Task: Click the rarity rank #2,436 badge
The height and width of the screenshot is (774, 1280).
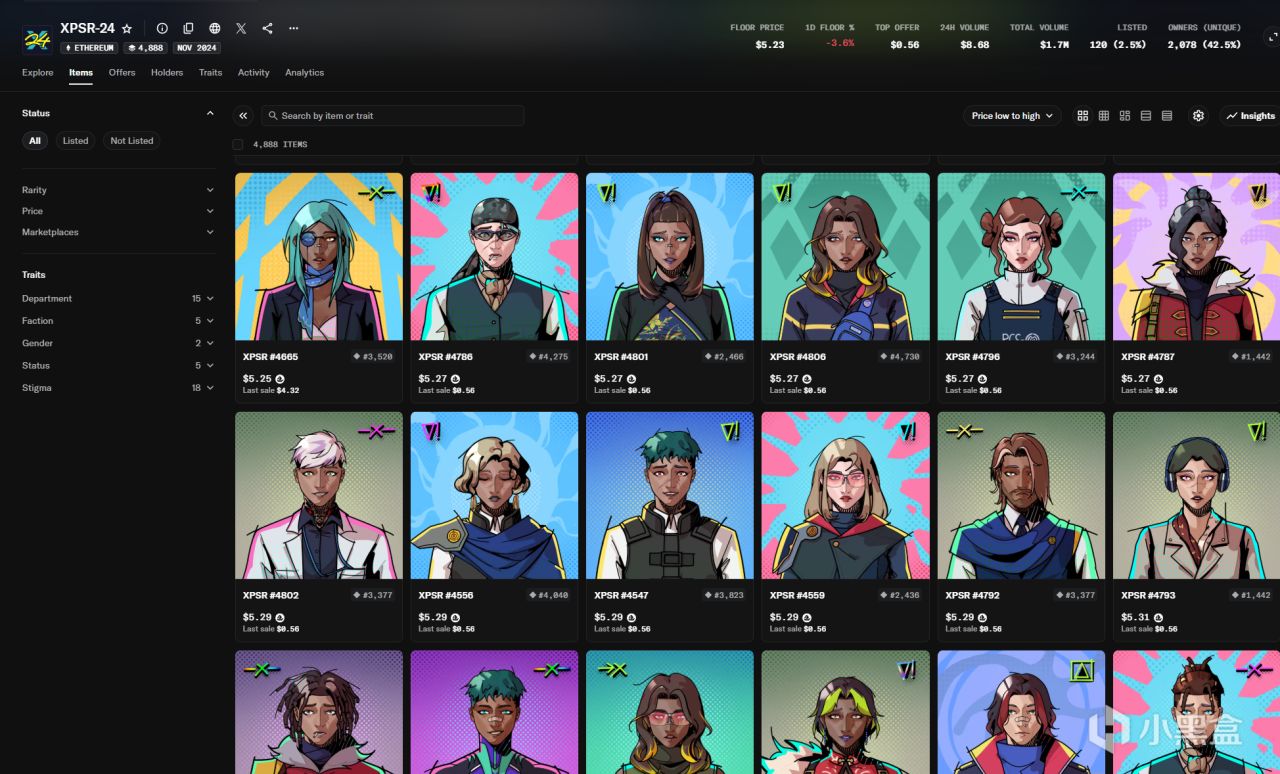Action: 900,596
